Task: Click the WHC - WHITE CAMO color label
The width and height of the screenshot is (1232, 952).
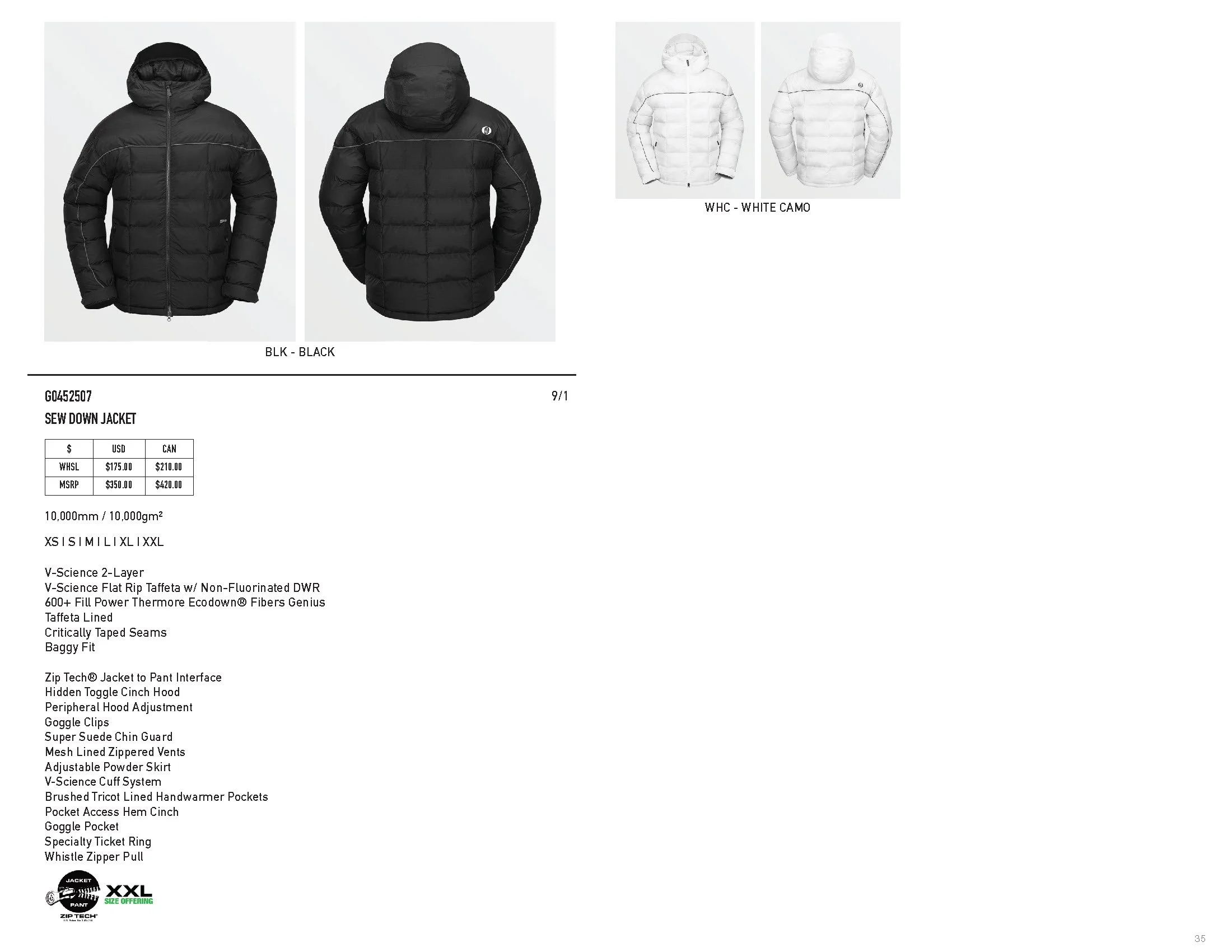Action: (758, 208)
